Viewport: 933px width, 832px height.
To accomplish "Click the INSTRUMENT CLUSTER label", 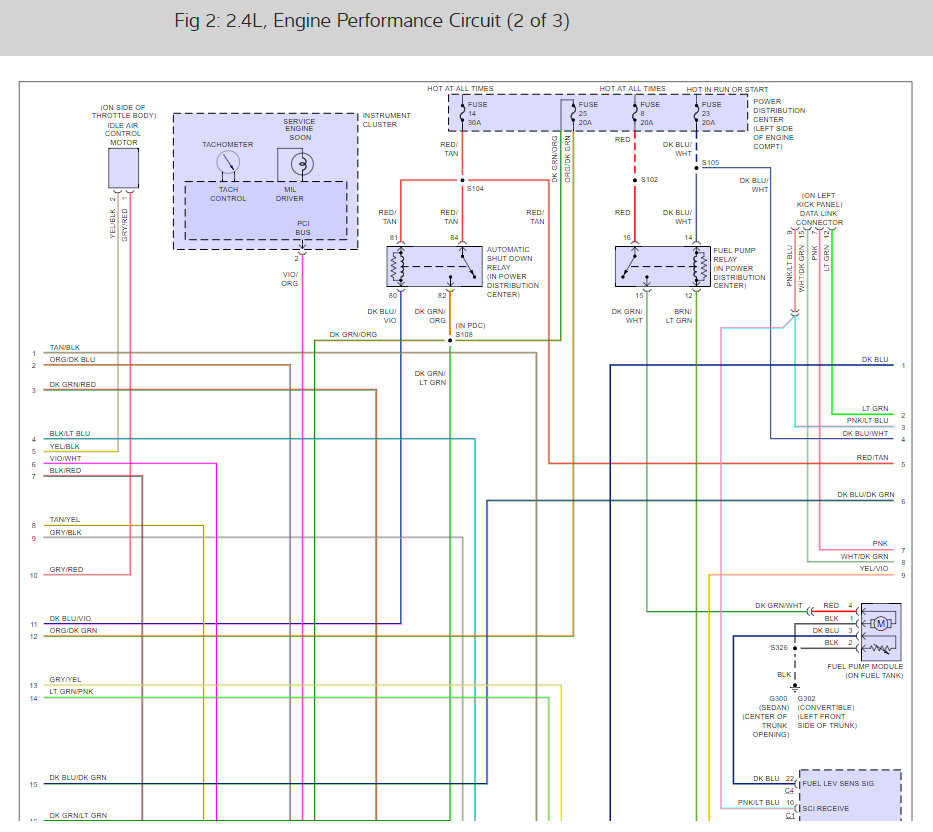I will (386, 120).
